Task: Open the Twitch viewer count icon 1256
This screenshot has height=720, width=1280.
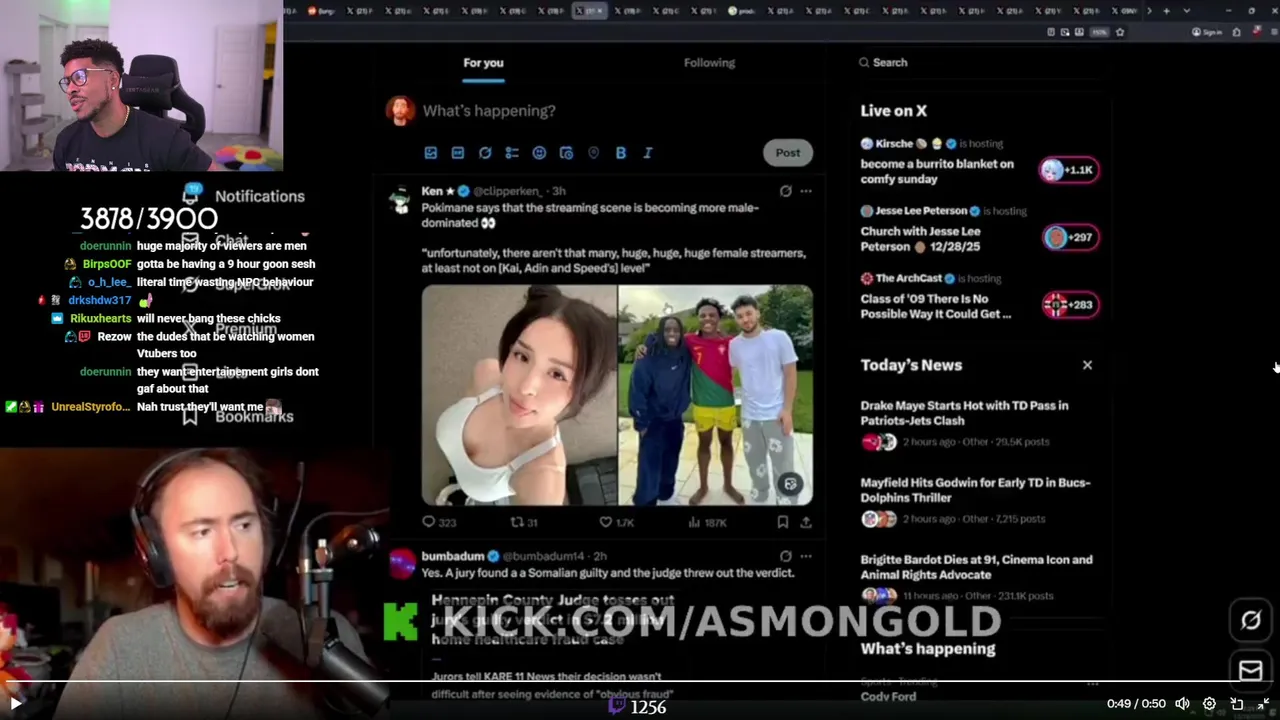Action: point(618,707)
